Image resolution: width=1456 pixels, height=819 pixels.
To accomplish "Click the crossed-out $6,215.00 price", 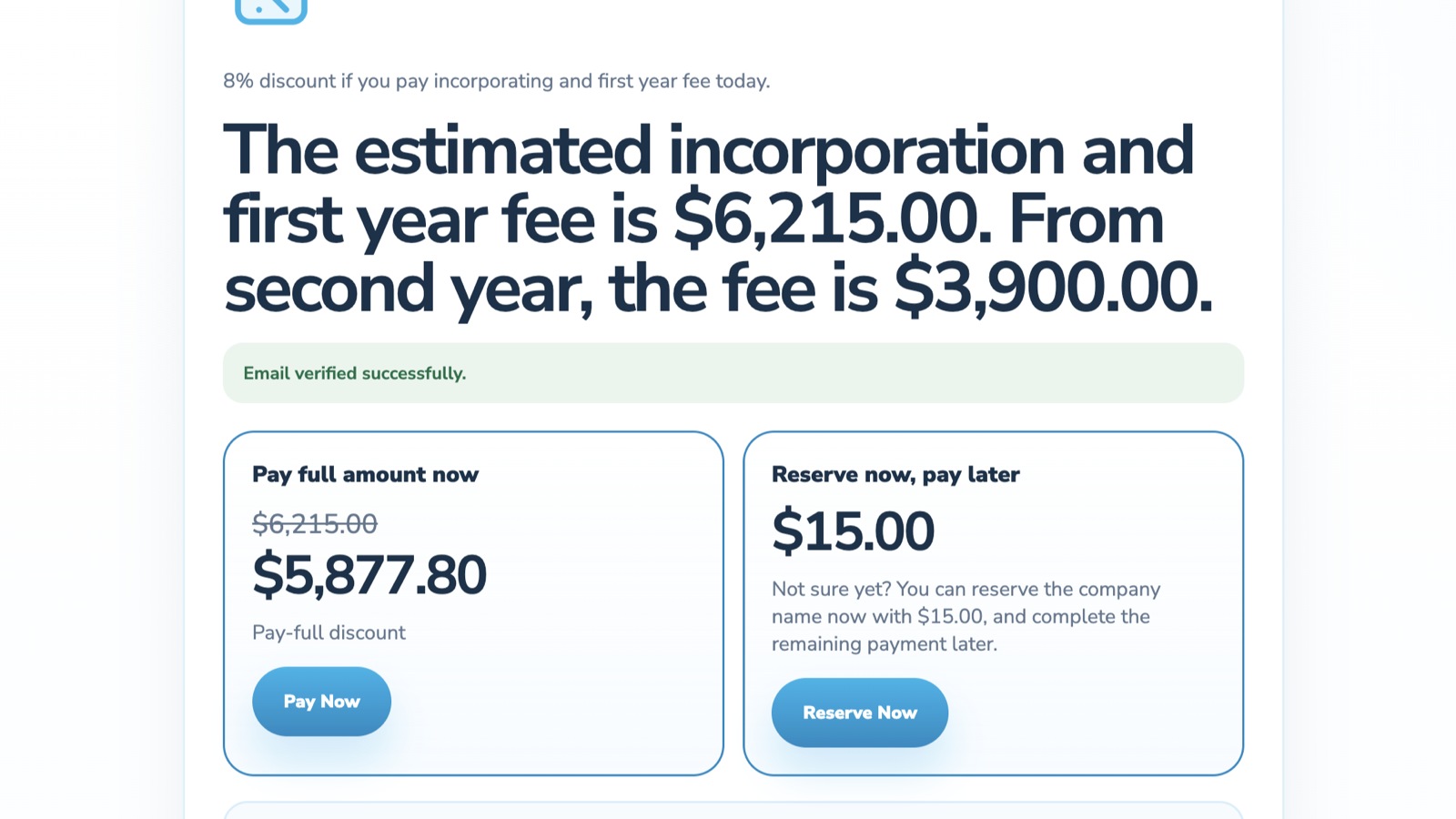I will [x=314, y=523].
